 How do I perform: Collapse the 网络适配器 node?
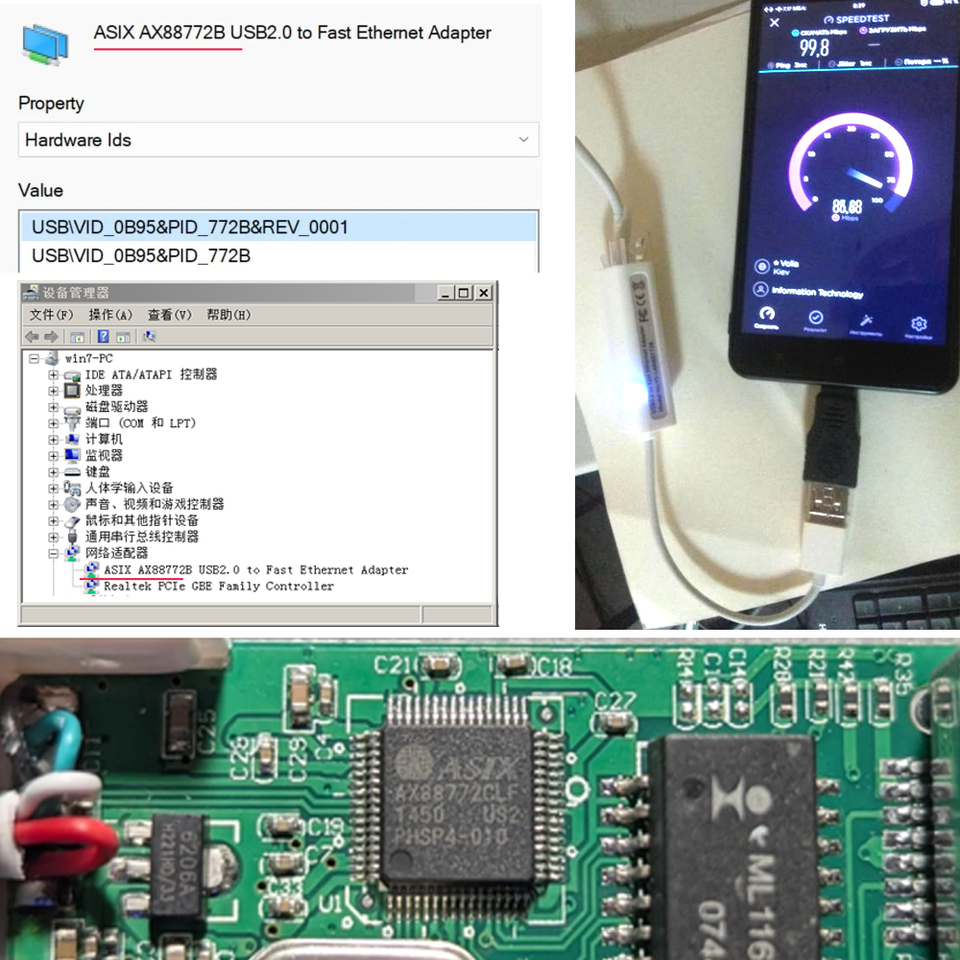coord(53,553)
